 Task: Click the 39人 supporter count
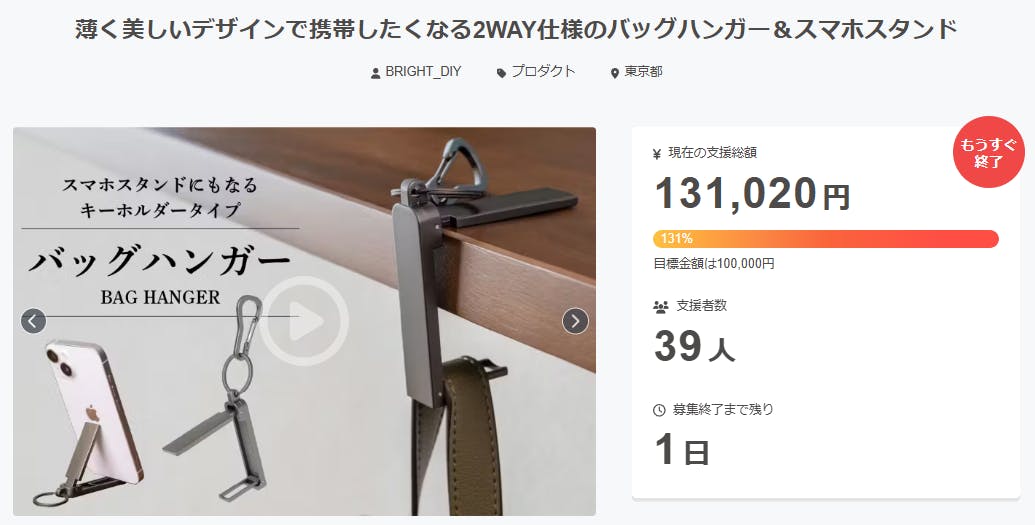(x=694, y=347)
